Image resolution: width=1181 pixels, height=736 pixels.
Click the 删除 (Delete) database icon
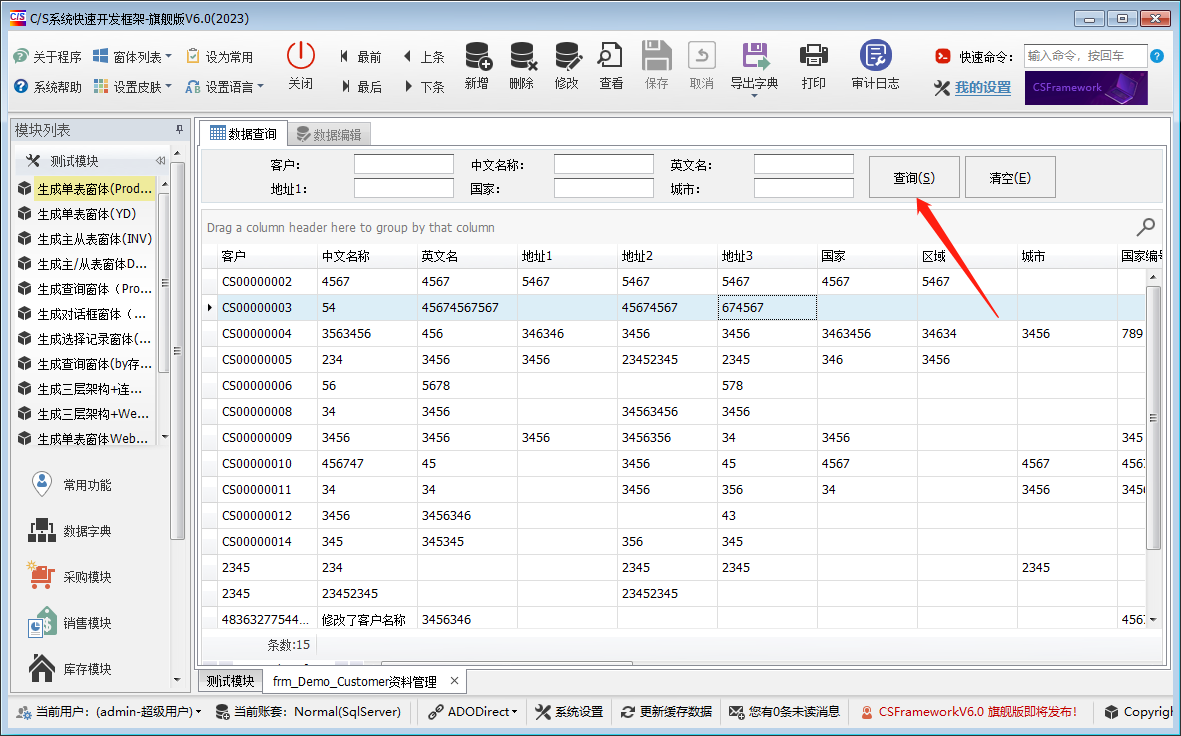click(521, 56)
